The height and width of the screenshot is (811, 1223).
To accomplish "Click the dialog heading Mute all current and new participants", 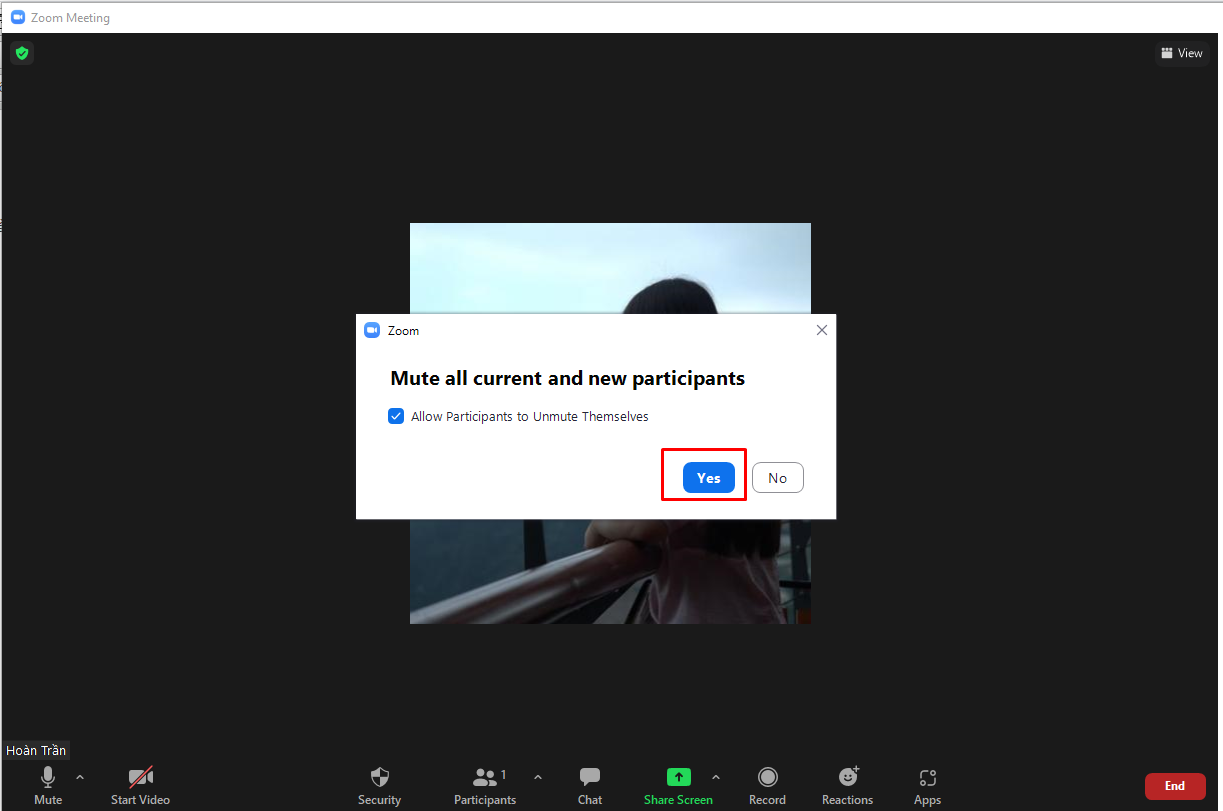I will (x=568, y=378).
